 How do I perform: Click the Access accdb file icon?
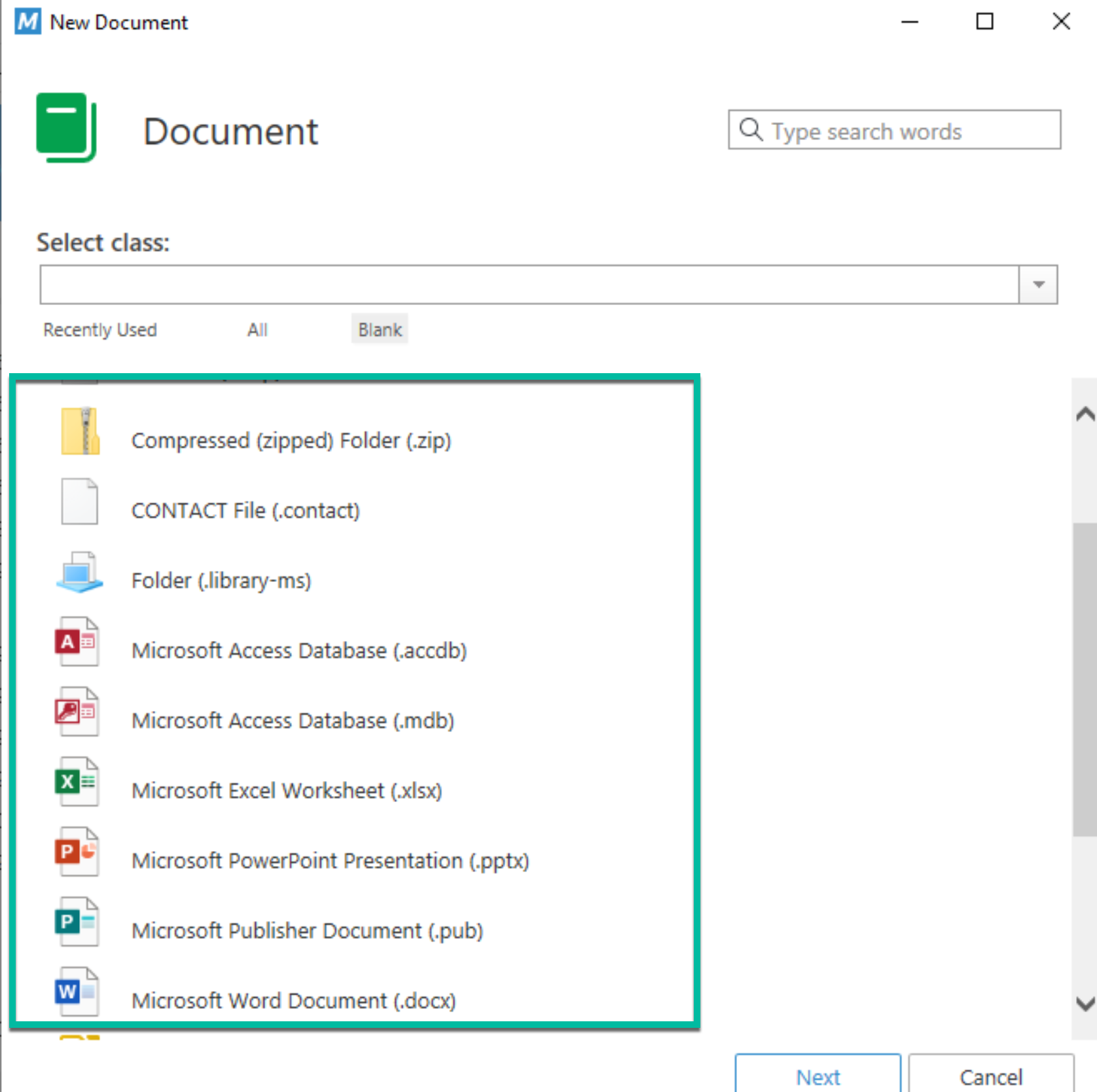(x=77, y=642)
